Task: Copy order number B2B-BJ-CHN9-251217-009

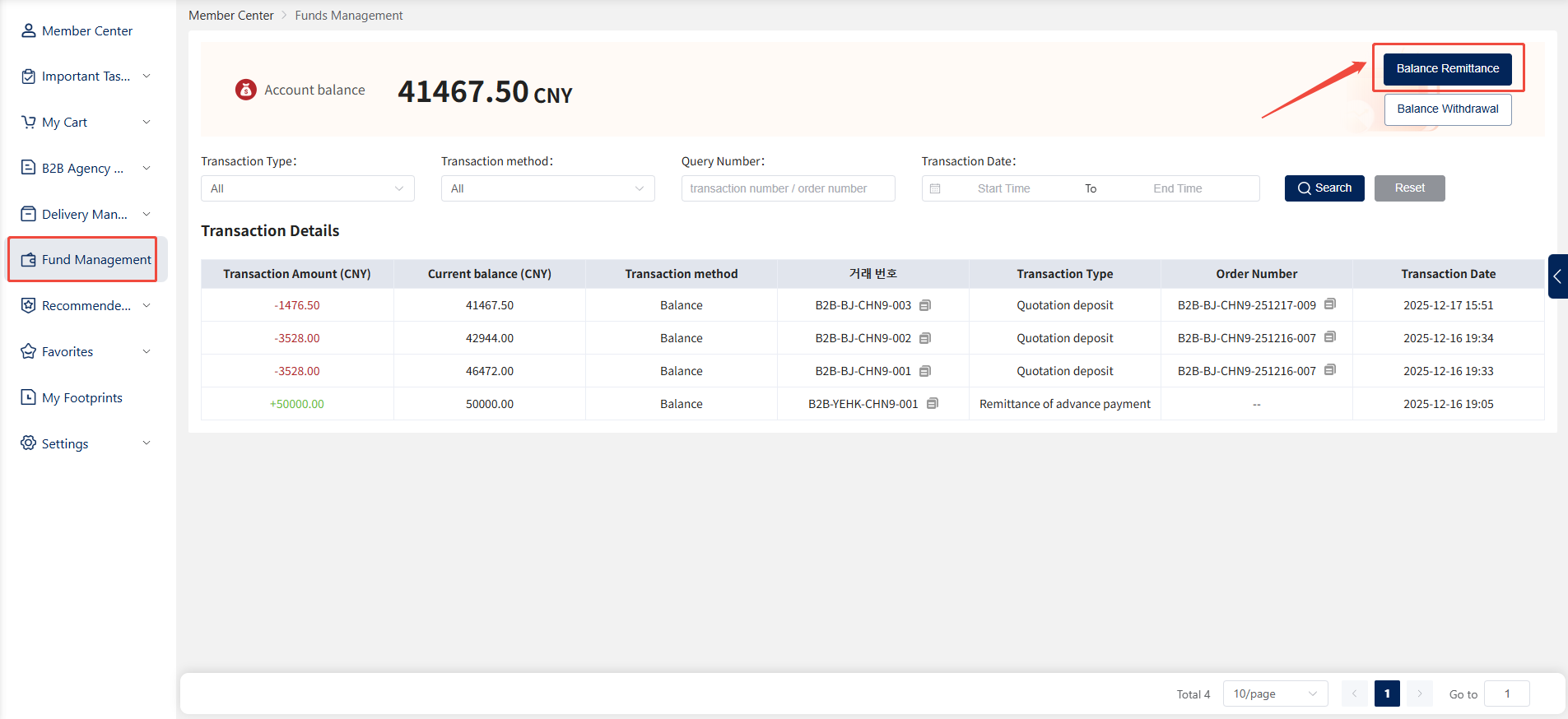Action: 1330,304
